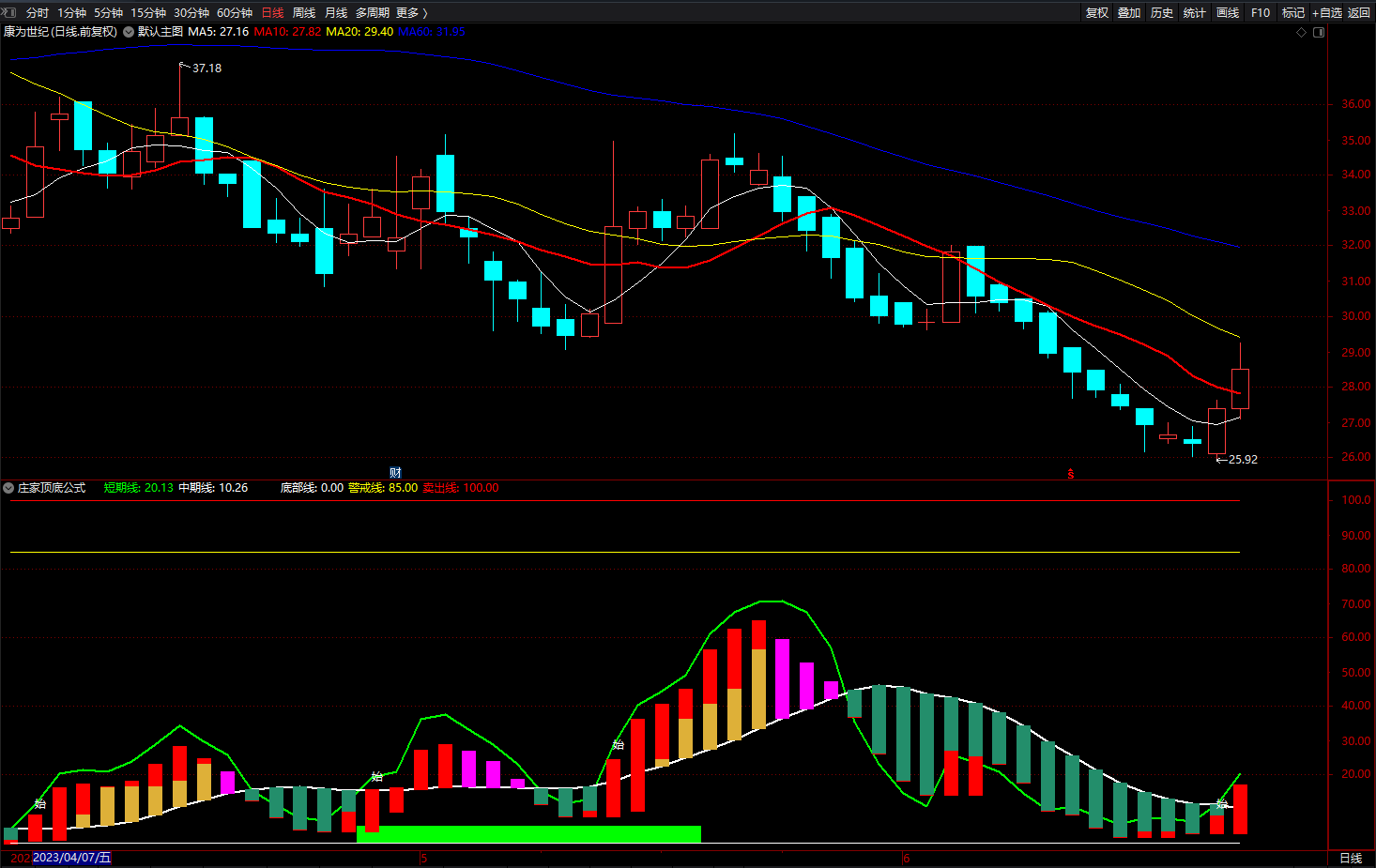Image resolution: width=1376 pixels, height=868 pixels.
Task: Toggle the side panel icon beside the diamond
Action: [x=1319, y=32]
